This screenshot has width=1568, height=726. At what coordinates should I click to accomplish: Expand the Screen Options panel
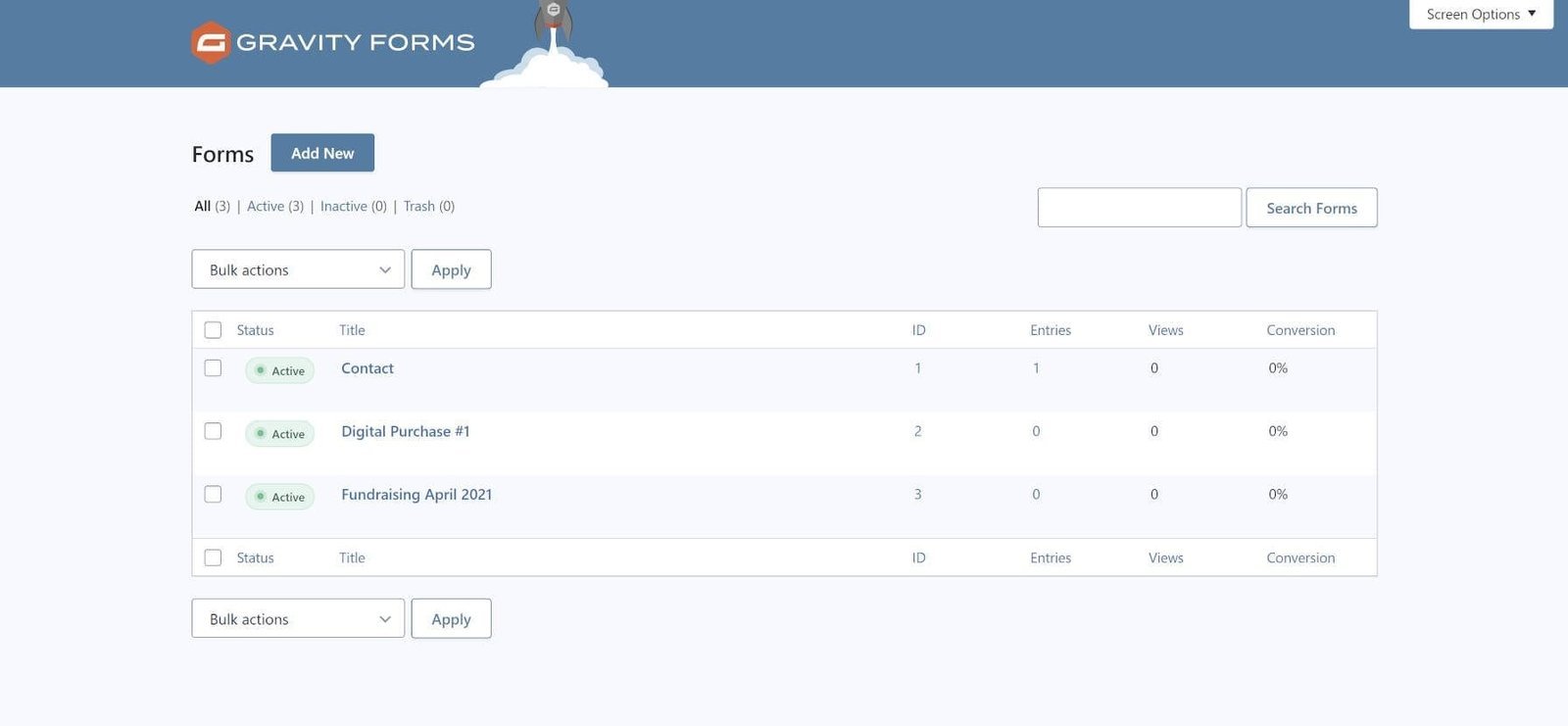(1480, 15)
